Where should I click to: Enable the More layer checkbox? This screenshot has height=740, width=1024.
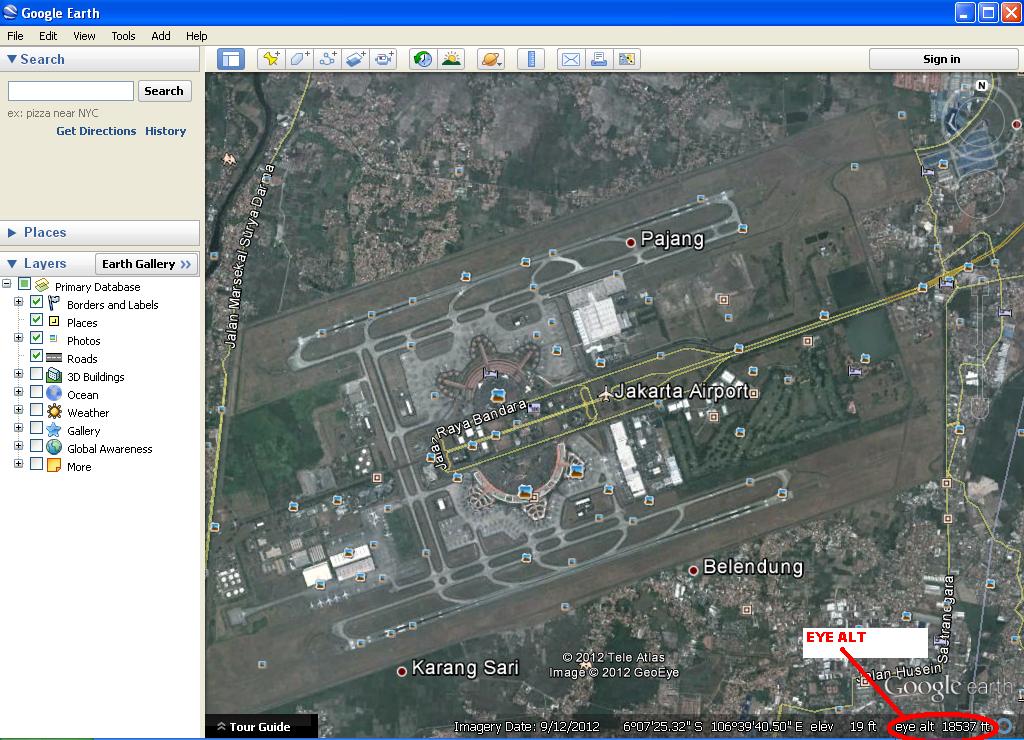pos(37,464)
